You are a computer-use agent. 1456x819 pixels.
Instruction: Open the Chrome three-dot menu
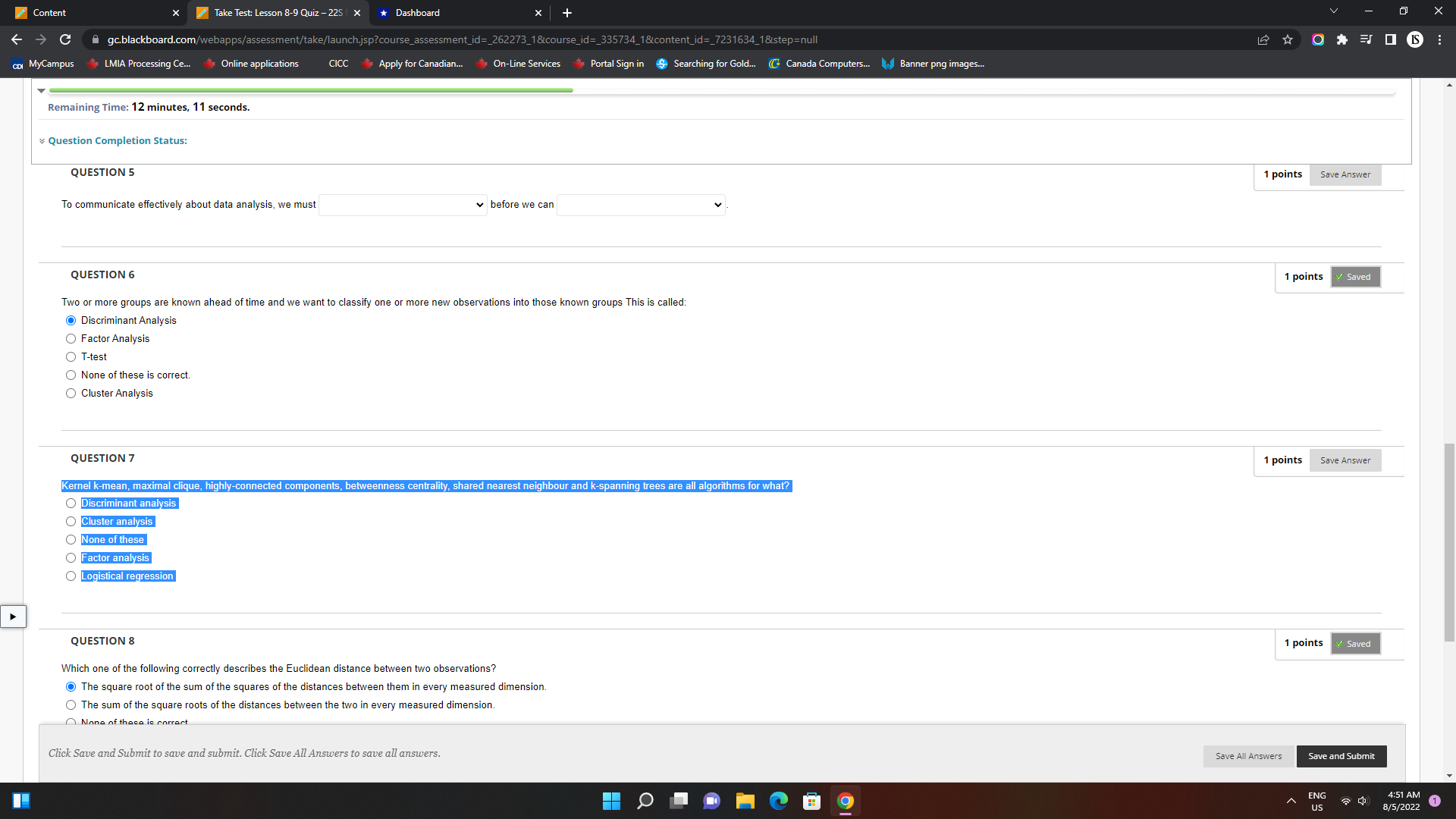pyautogui.click(x=1439, y=39)
